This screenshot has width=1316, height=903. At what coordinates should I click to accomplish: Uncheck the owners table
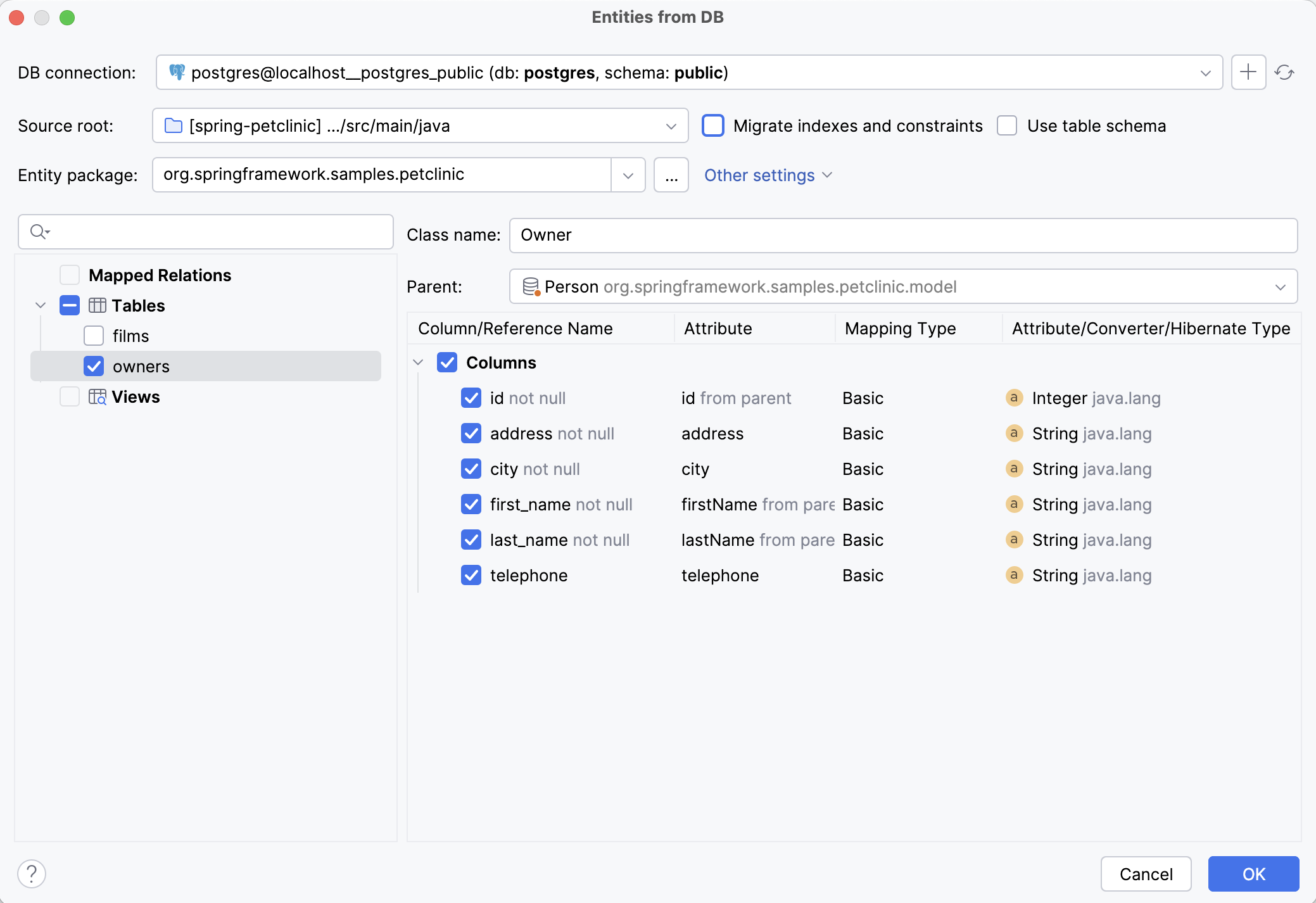click(x=94, y=366)
